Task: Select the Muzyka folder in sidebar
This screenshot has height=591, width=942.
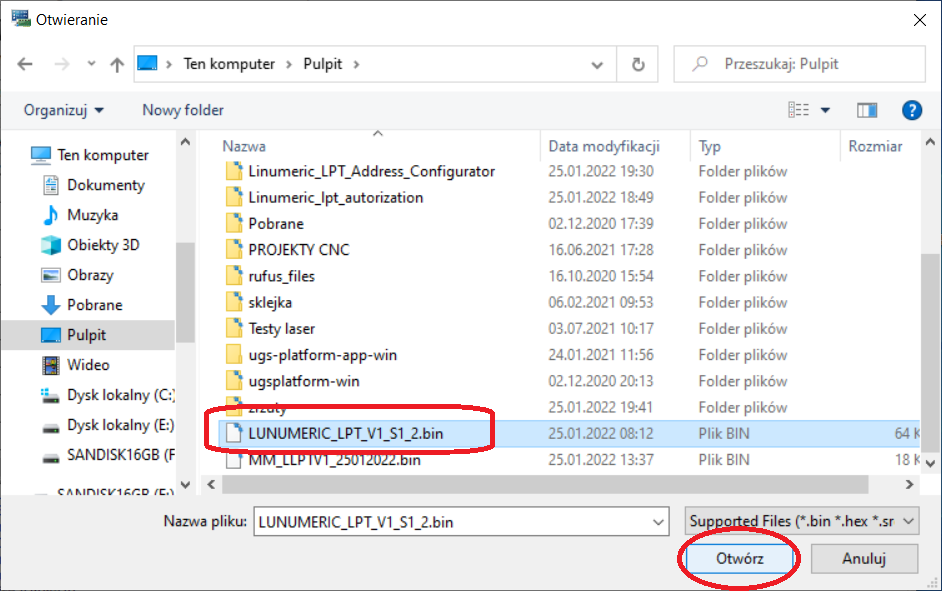Action: coord(92,215)
